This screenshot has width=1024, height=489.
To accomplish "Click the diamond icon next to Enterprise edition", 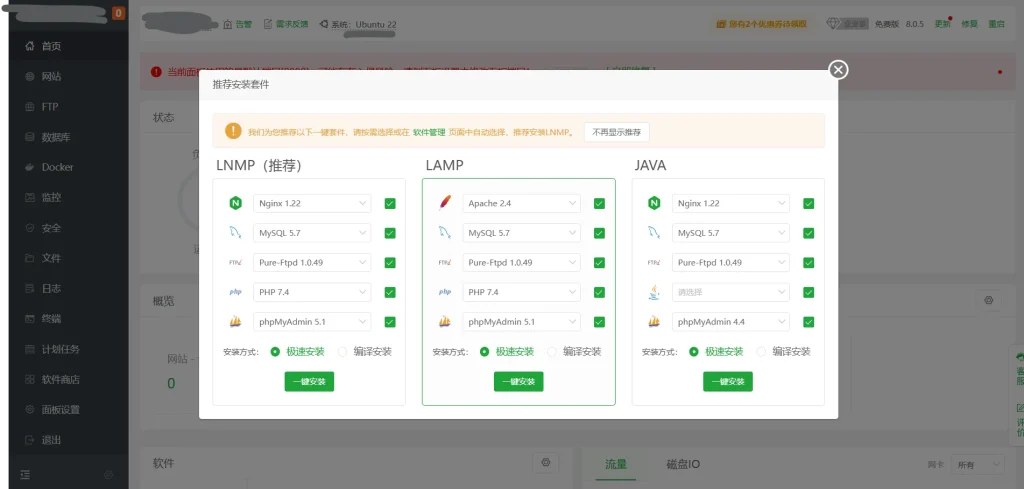I will 834,24.
